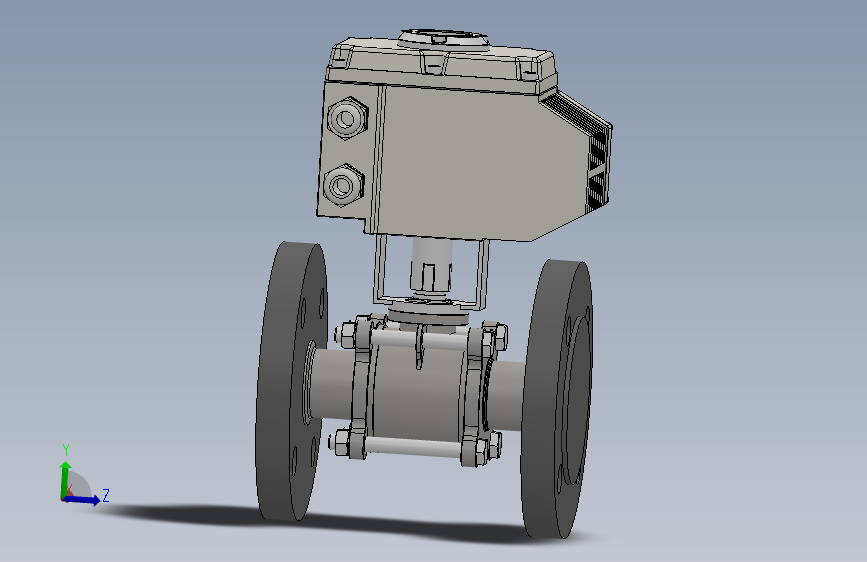Select the stem coupling below the actuator

pyautogui.click(x=431, y=267)
